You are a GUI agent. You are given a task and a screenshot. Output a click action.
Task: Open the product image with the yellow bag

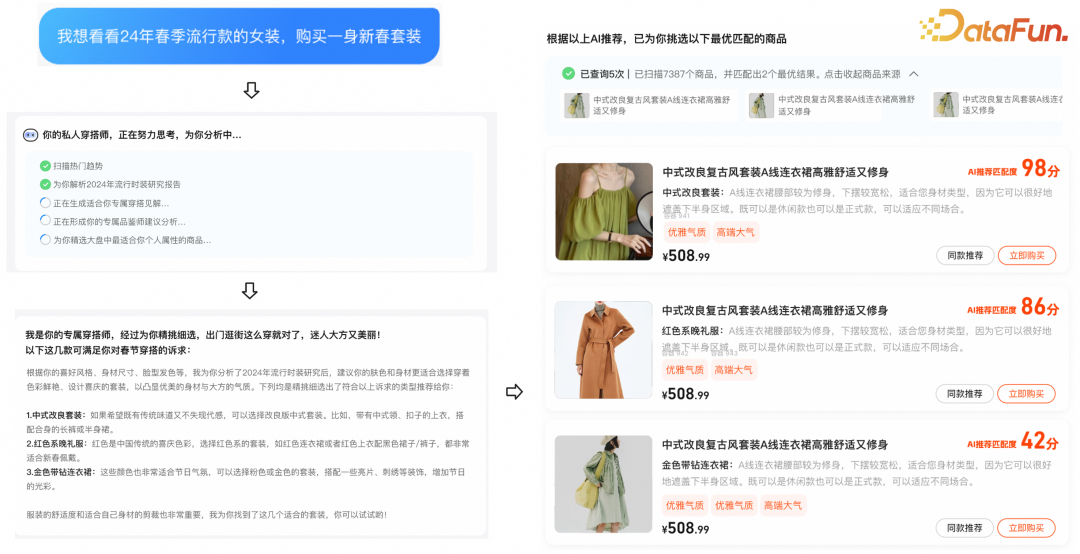click(603, 484)
